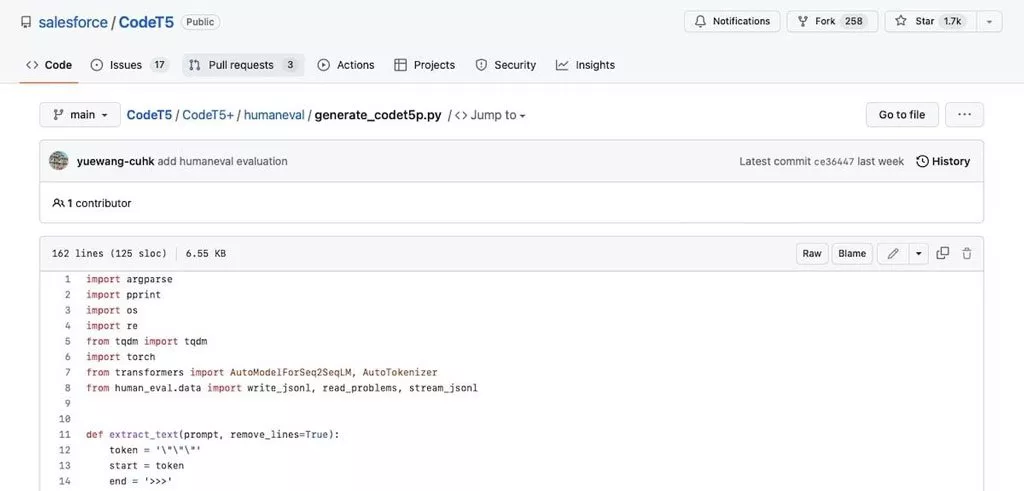Image resolution: width=1024 pixels, height=491 pixels.
Task: Expand the Jump to dropdown
Action: 490,115
